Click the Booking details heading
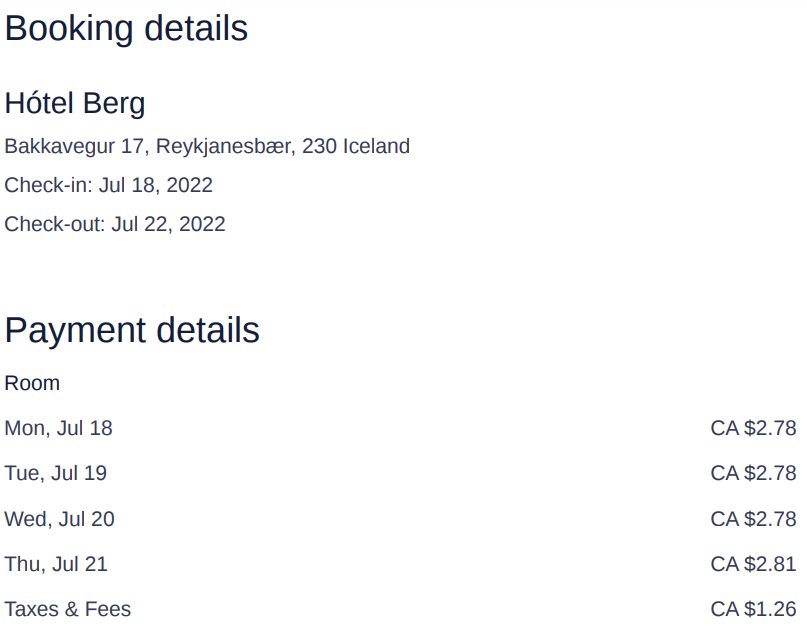Image resolution: width=807 pixels, height=637 pixels. 126,28
